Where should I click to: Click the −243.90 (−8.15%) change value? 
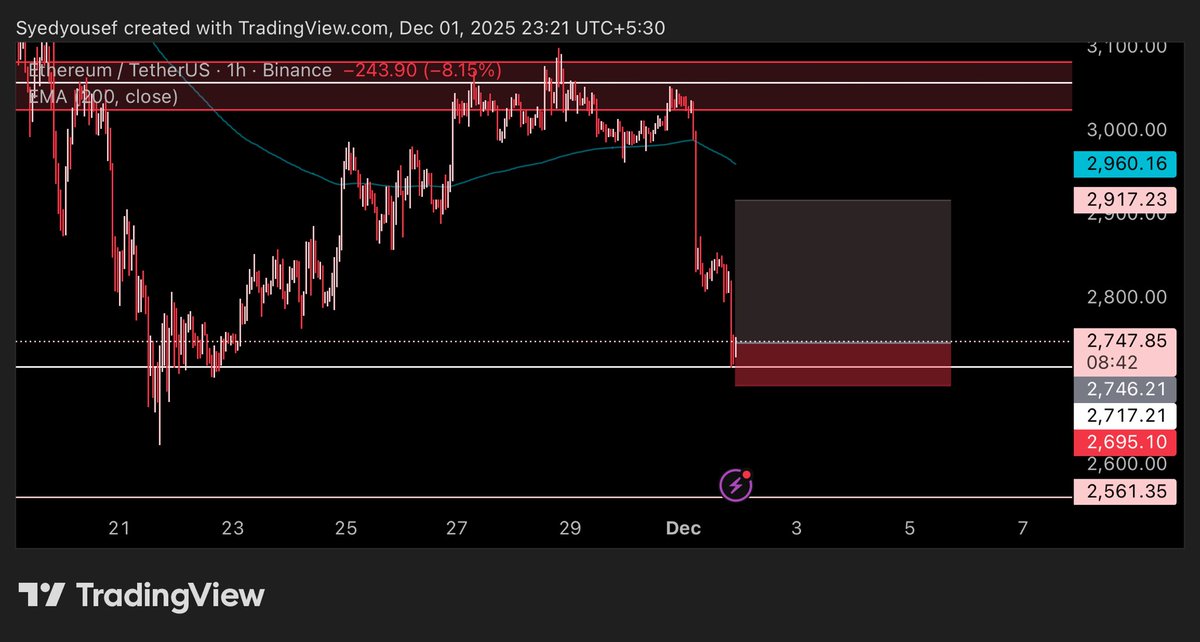[422, 70]
